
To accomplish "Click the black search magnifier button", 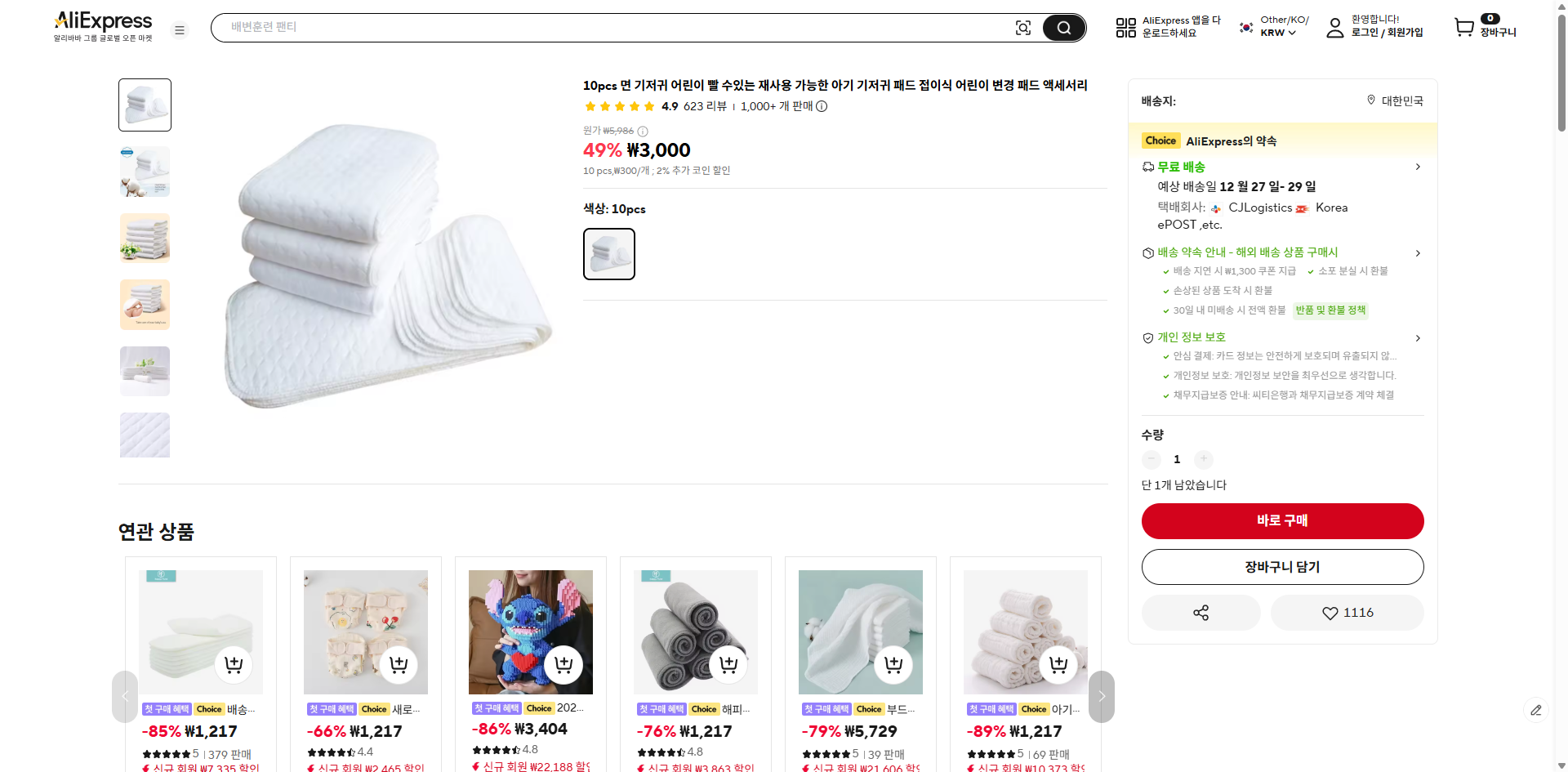I will (1063, 28).
